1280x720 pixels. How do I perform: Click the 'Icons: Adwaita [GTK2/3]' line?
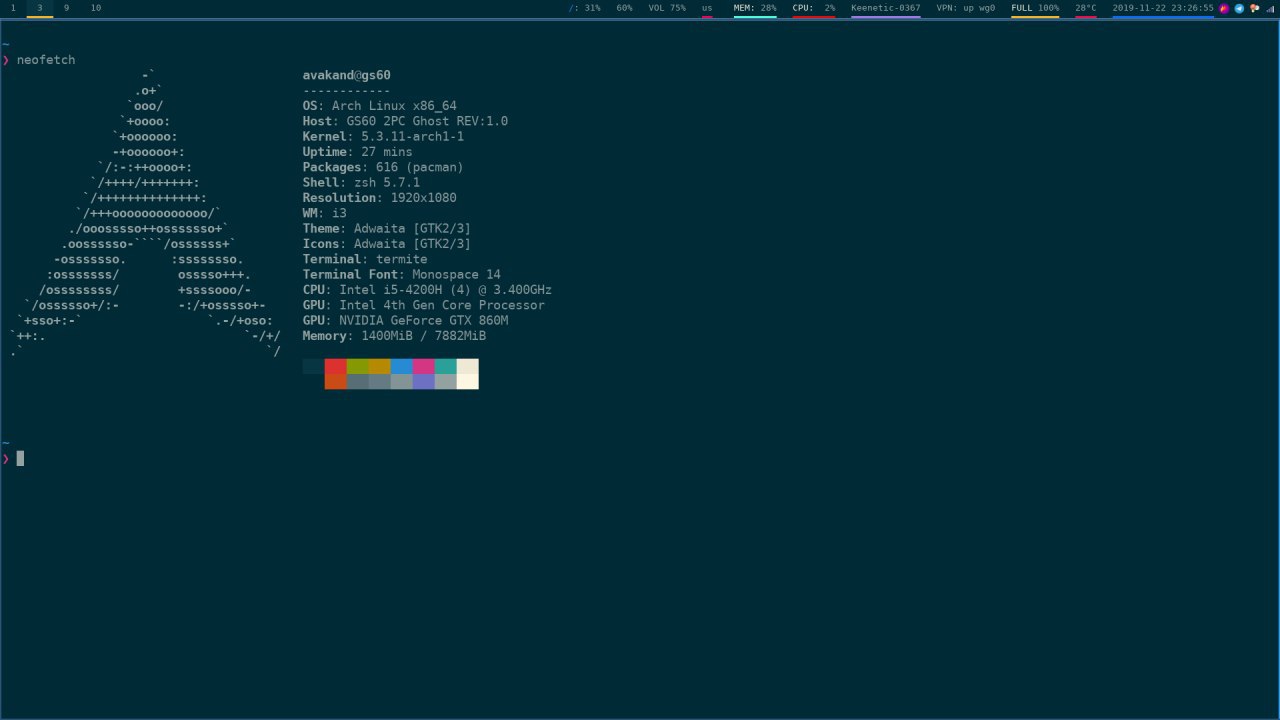tap(387, 244)
